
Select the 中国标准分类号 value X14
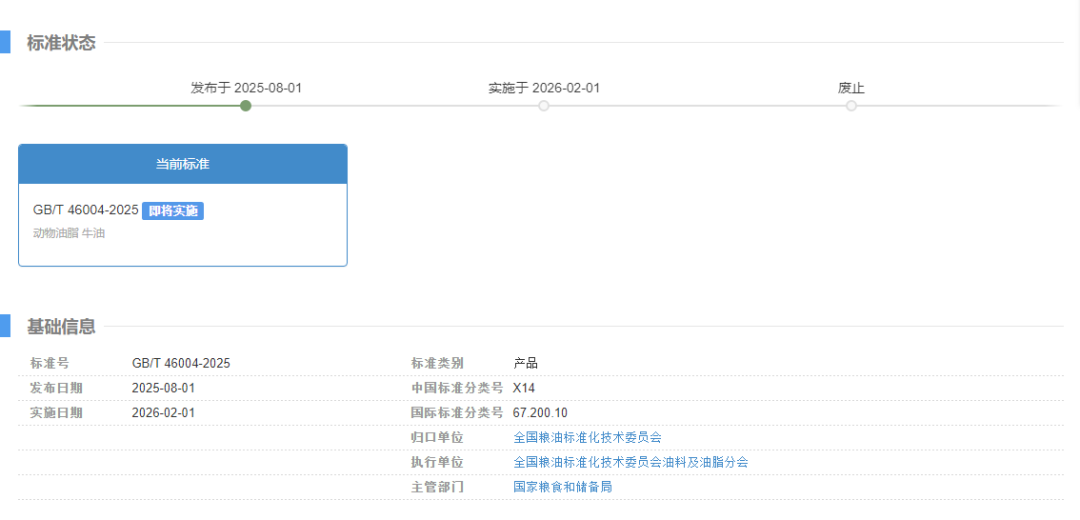coord(524,388)
